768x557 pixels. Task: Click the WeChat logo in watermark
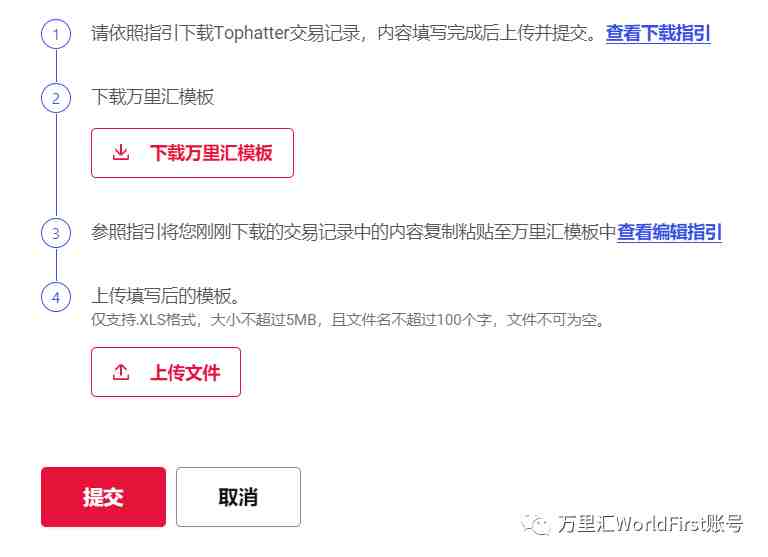click(535, 525)
